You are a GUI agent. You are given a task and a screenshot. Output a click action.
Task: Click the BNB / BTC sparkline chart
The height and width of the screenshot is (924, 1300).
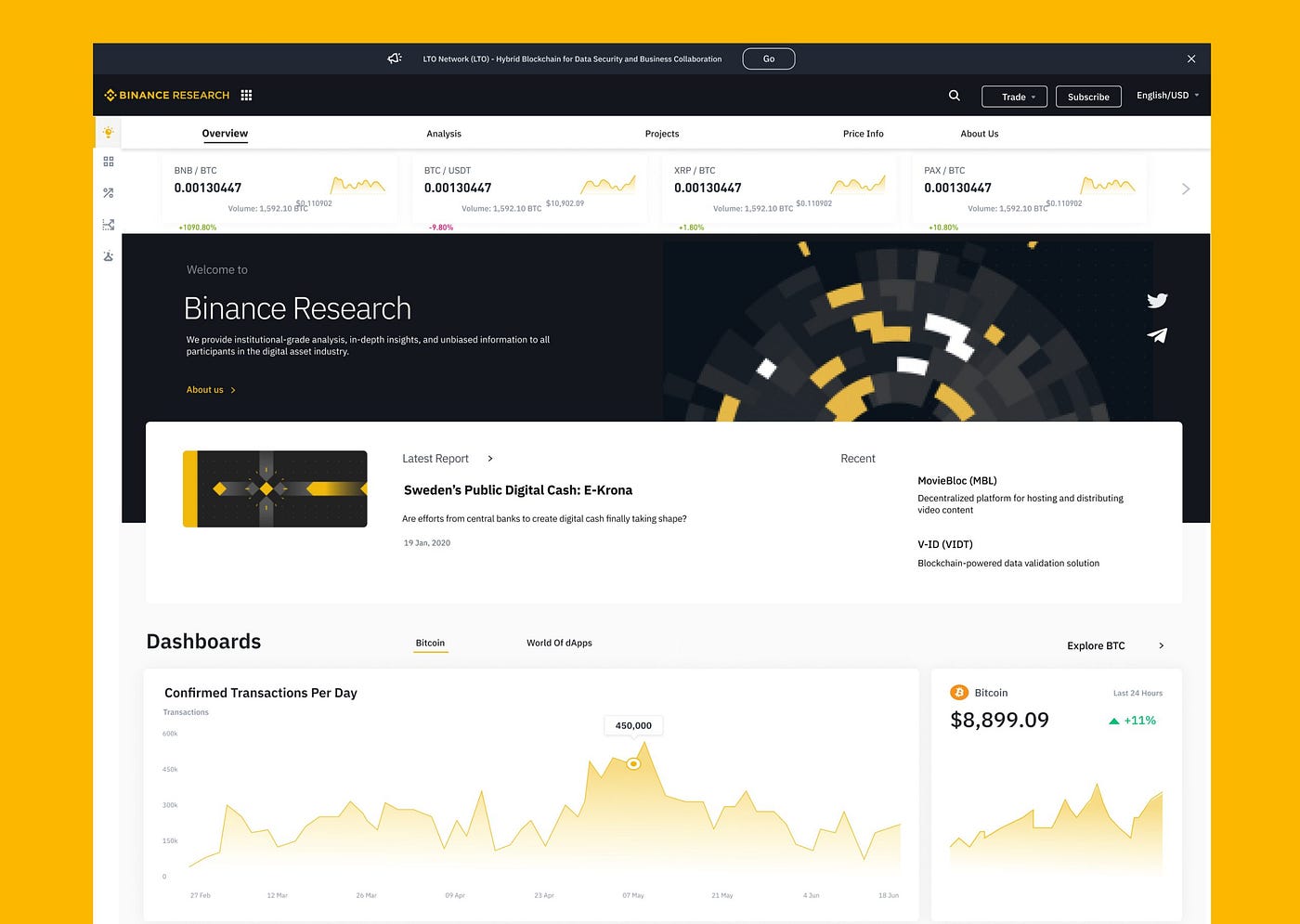(x=357, y=184)
